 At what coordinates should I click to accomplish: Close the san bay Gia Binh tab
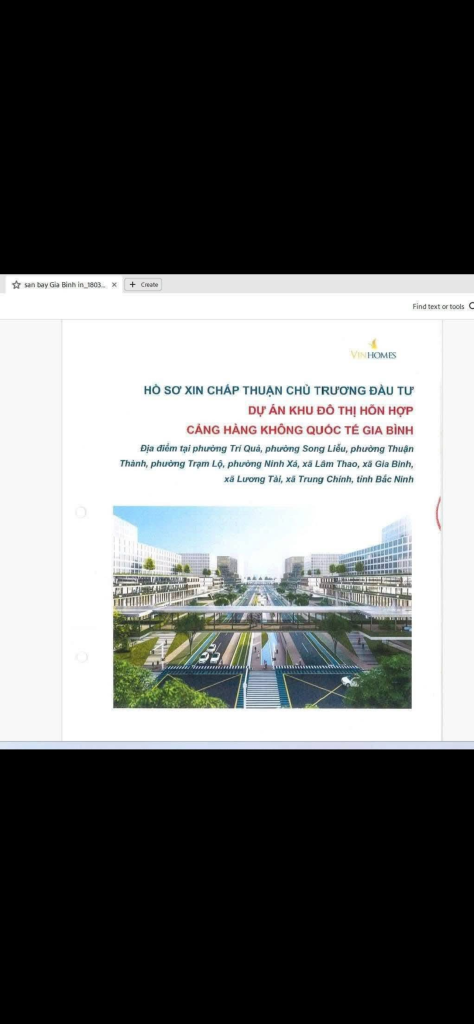click(x=114, y=285)
